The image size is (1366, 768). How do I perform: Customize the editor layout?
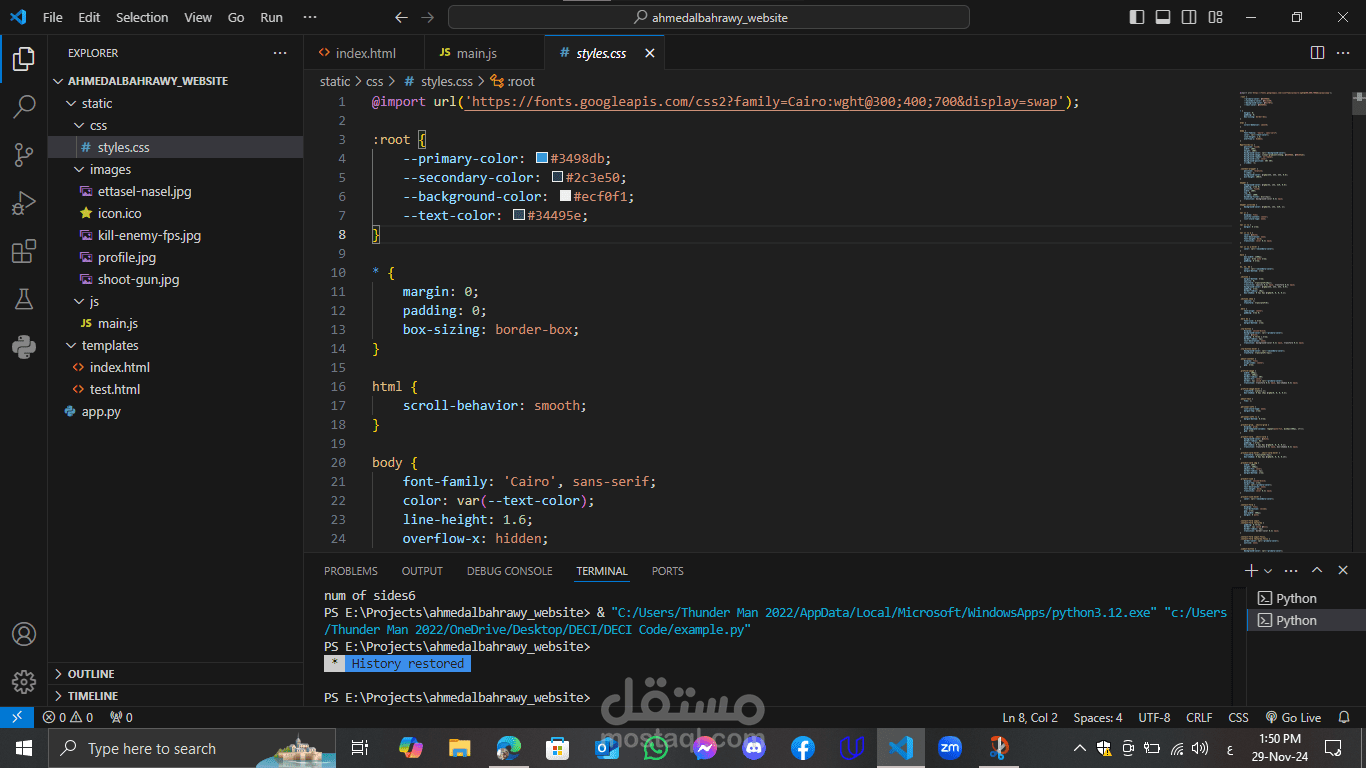pyautogui.click(x=1215, y=17)
